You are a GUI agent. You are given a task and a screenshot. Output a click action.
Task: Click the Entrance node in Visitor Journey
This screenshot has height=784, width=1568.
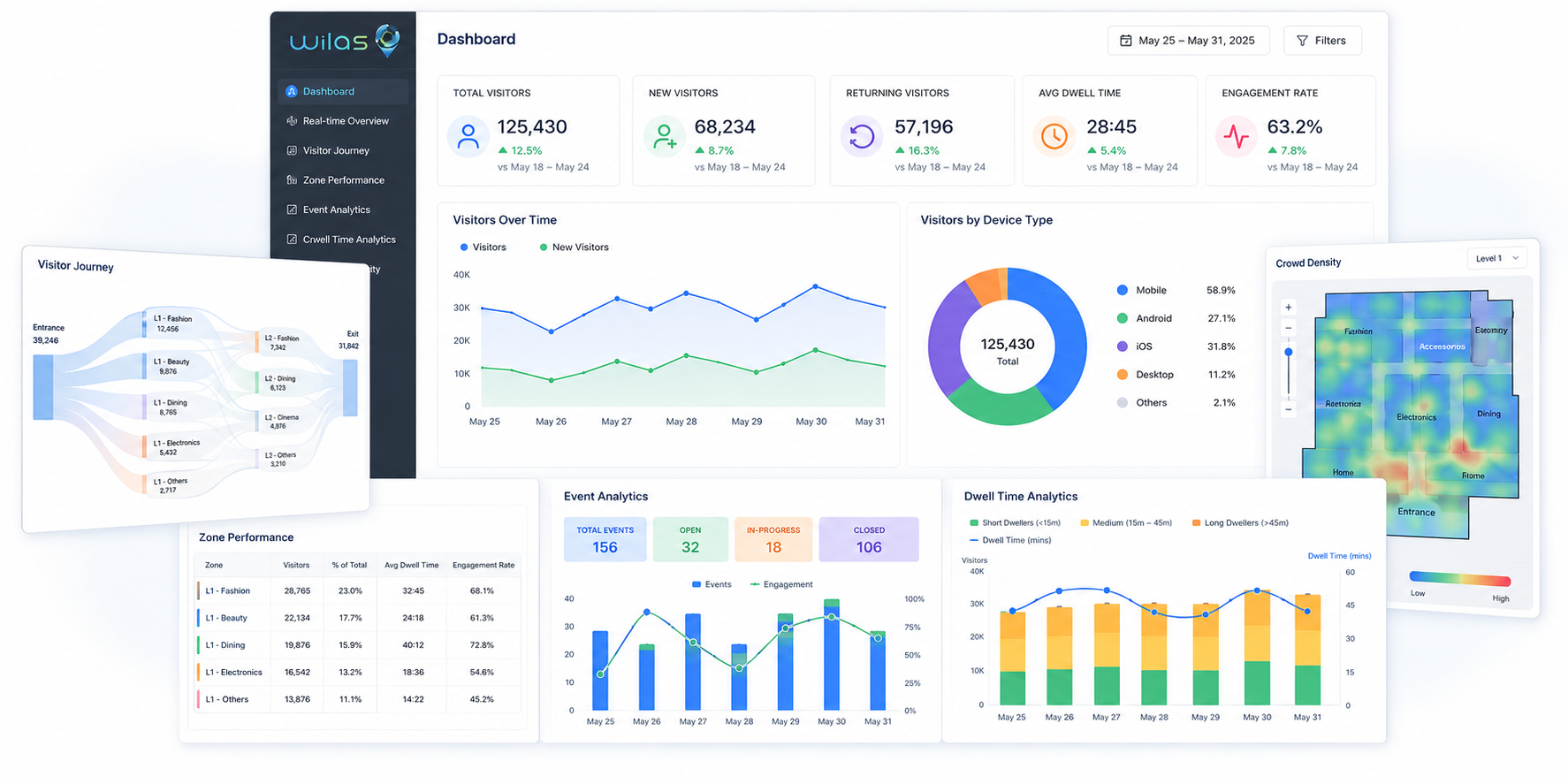[43, 387]
